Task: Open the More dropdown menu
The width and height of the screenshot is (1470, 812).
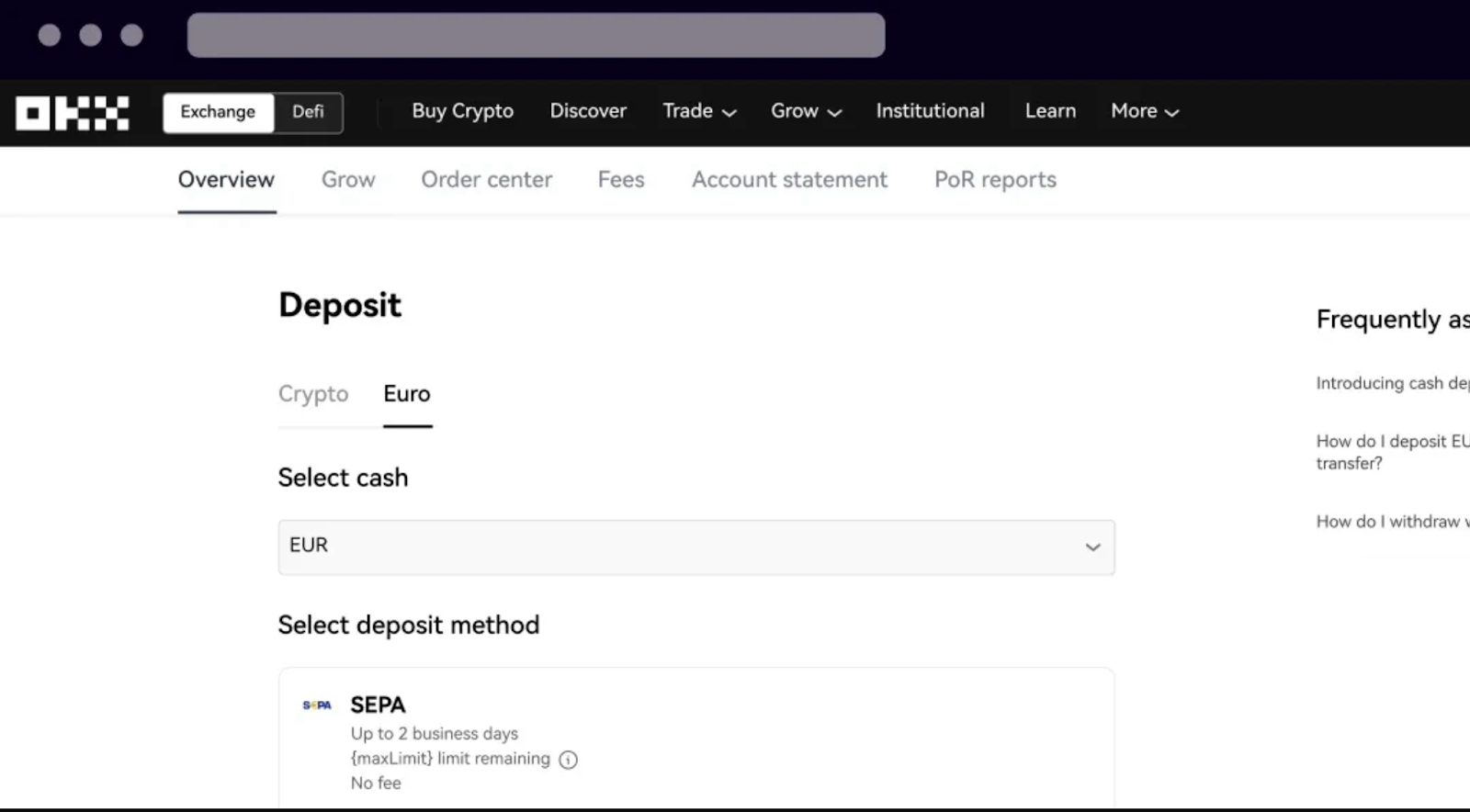Action: coord(1144,111)
